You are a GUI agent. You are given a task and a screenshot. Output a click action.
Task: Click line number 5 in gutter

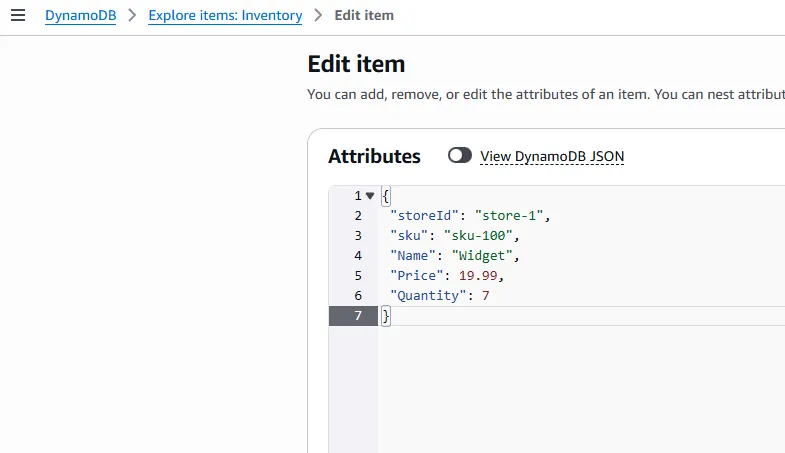tap(357, 276)
